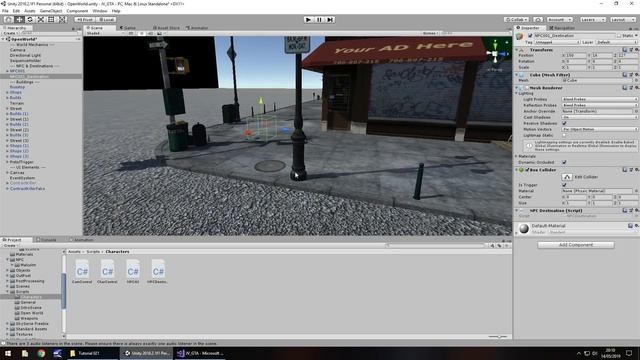This screenshot has height=360, width=640.
Task: Open the cloud services icon
Action: coord(538,20)
